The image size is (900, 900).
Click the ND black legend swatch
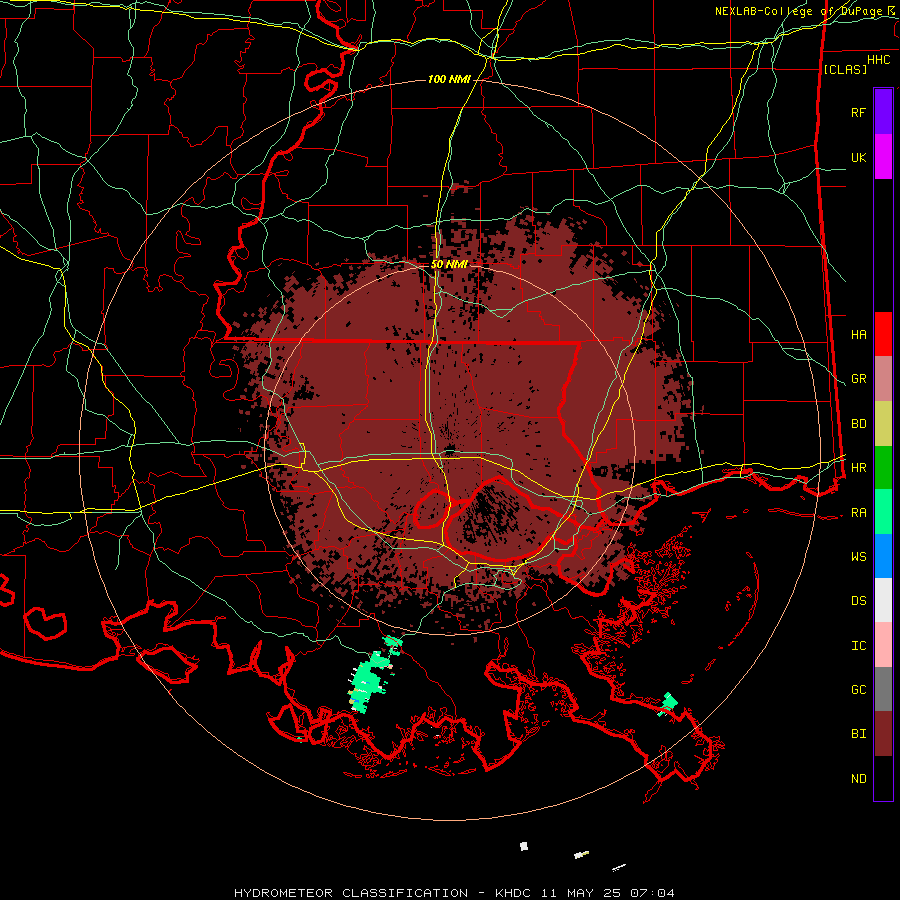click(883, 778)
